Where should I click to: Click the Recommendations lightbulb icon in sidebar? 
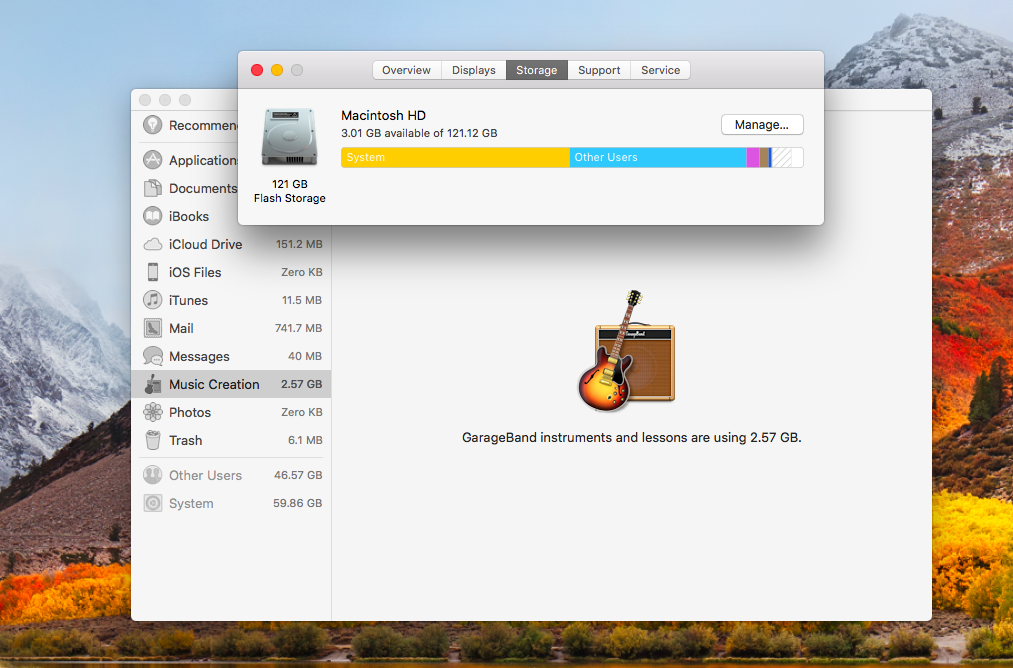point(152,125)
